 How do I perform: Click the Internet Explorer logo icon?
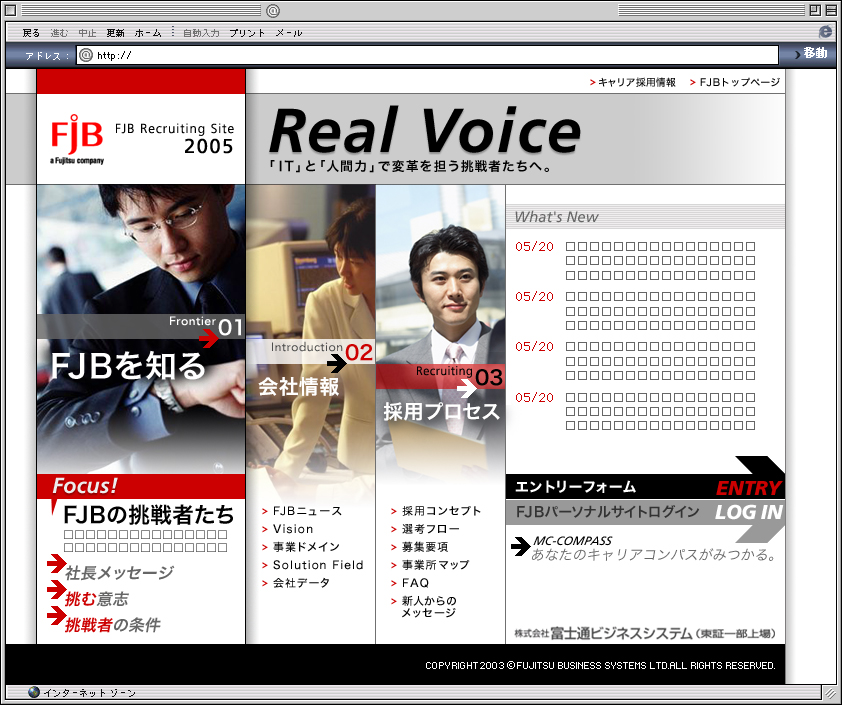point(825,32)
